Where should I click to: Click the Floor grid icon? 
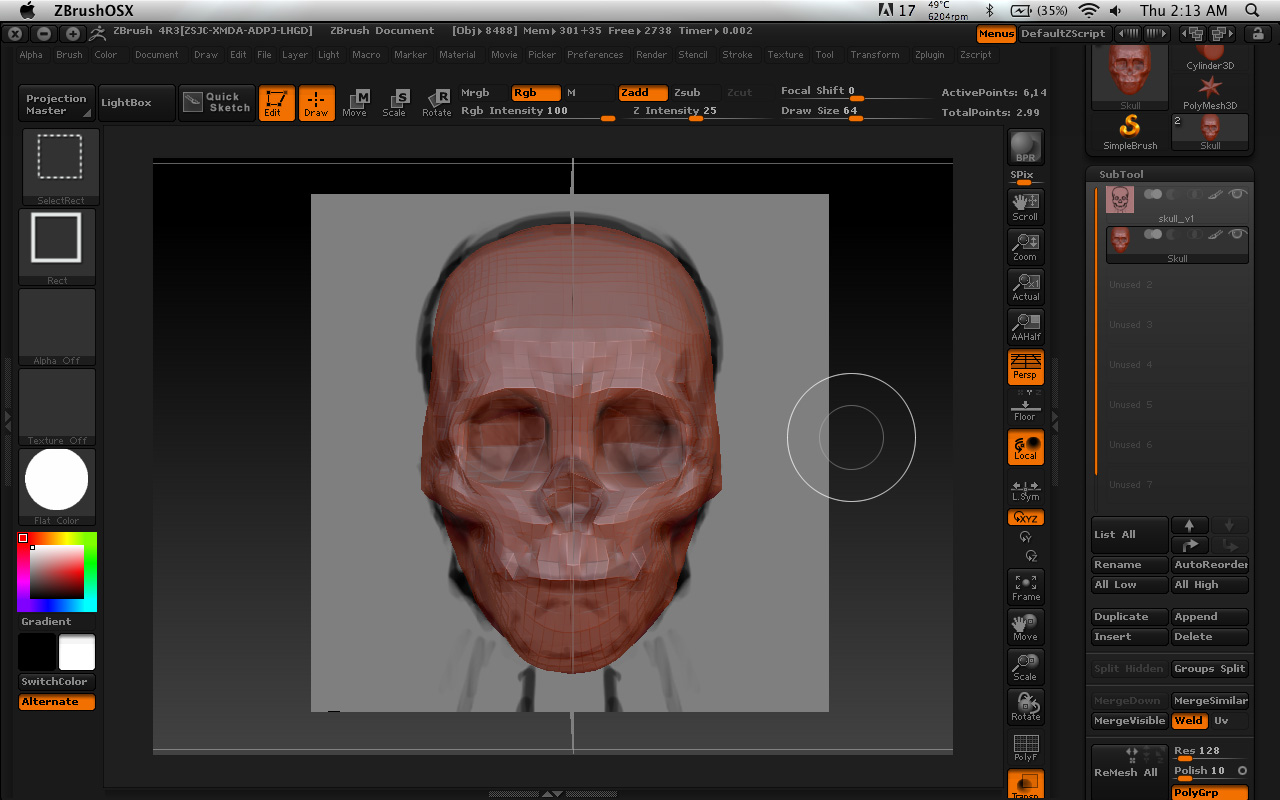[1025, 405]
